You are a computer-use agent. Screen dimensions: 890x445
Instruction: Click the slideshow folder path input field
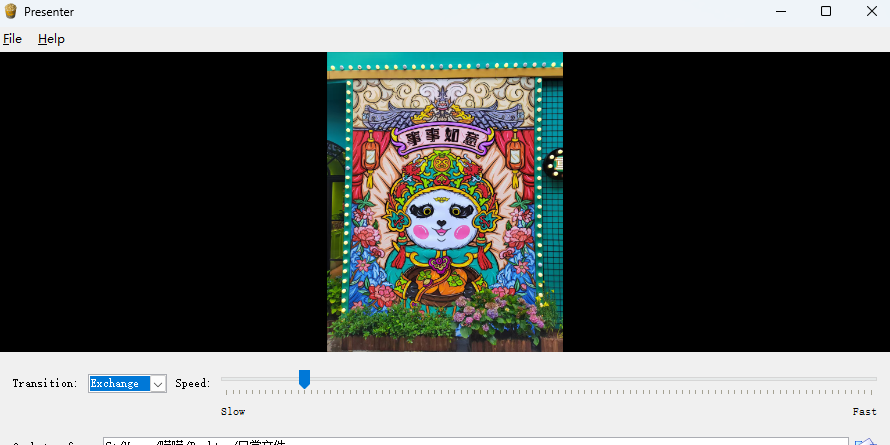coord(475,441)
